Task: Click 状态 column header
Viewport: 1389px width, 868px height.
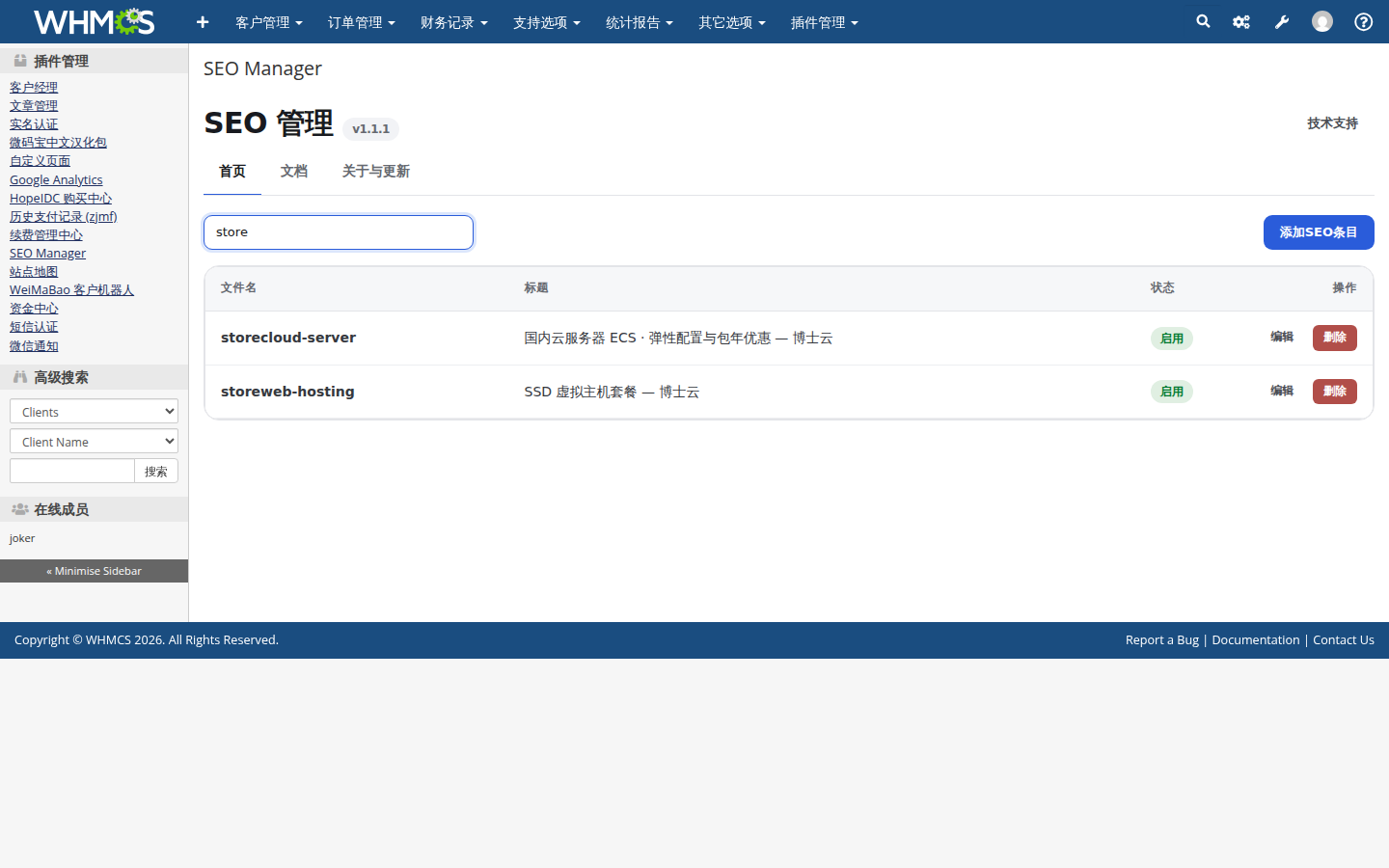Action: (x=1162, y=287)
